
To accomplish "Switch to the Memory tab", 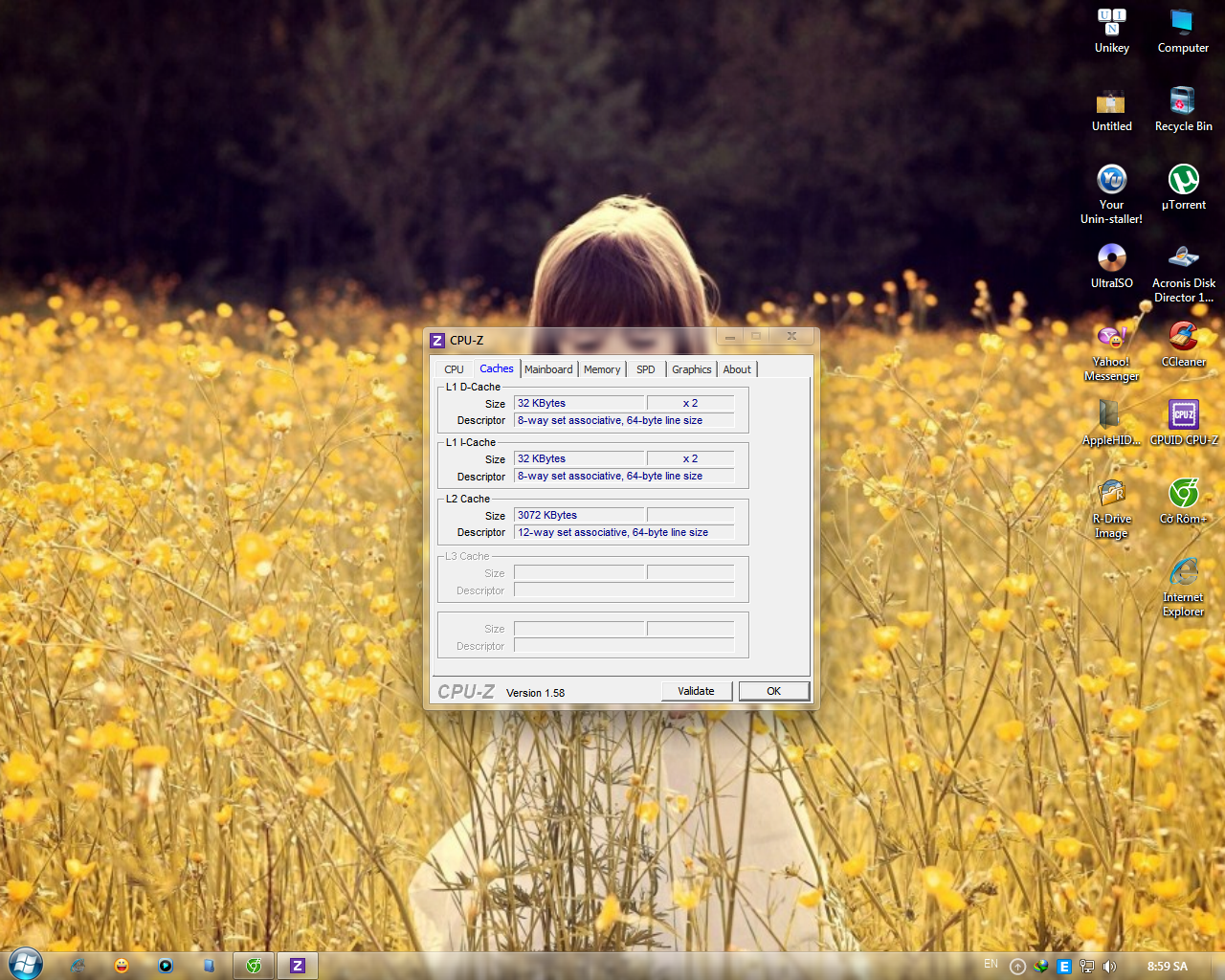I will pyautogui.click(x=602, y=369).
